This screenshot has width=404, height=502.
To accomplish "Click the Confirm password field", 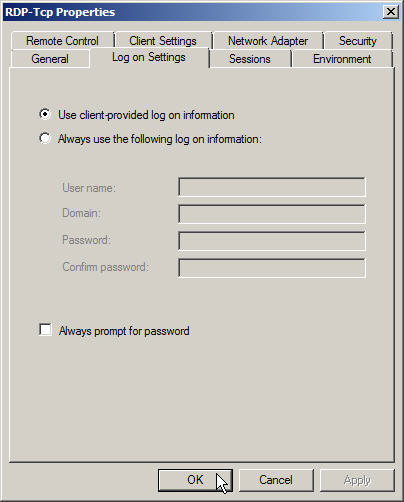I will tap(272, 268).
